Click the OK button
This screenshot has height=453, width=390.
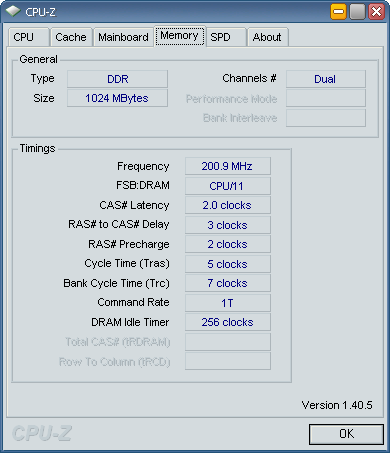click(x=346, y=434)
